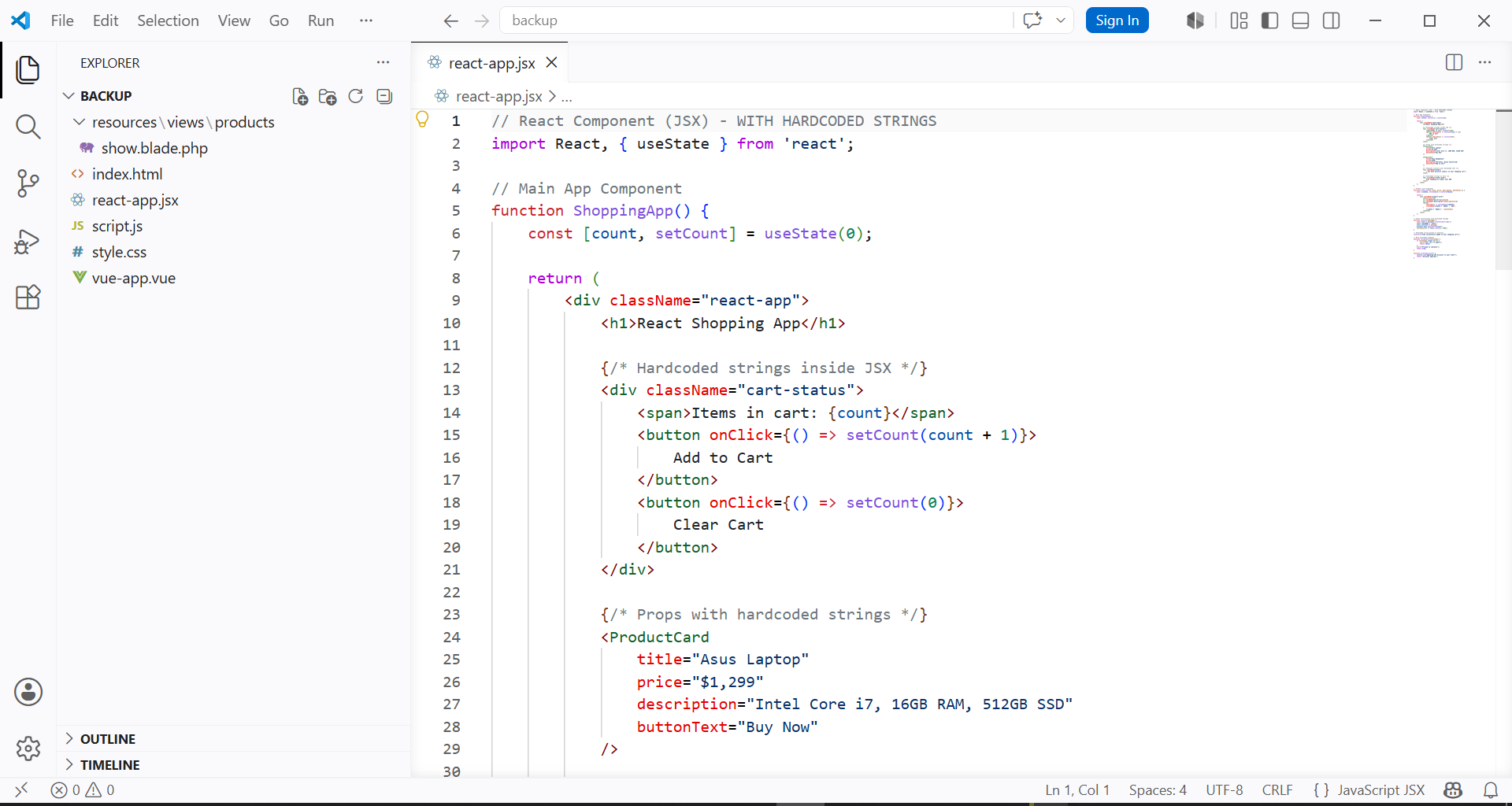Open the Go menu

click(x=279, y=20)
